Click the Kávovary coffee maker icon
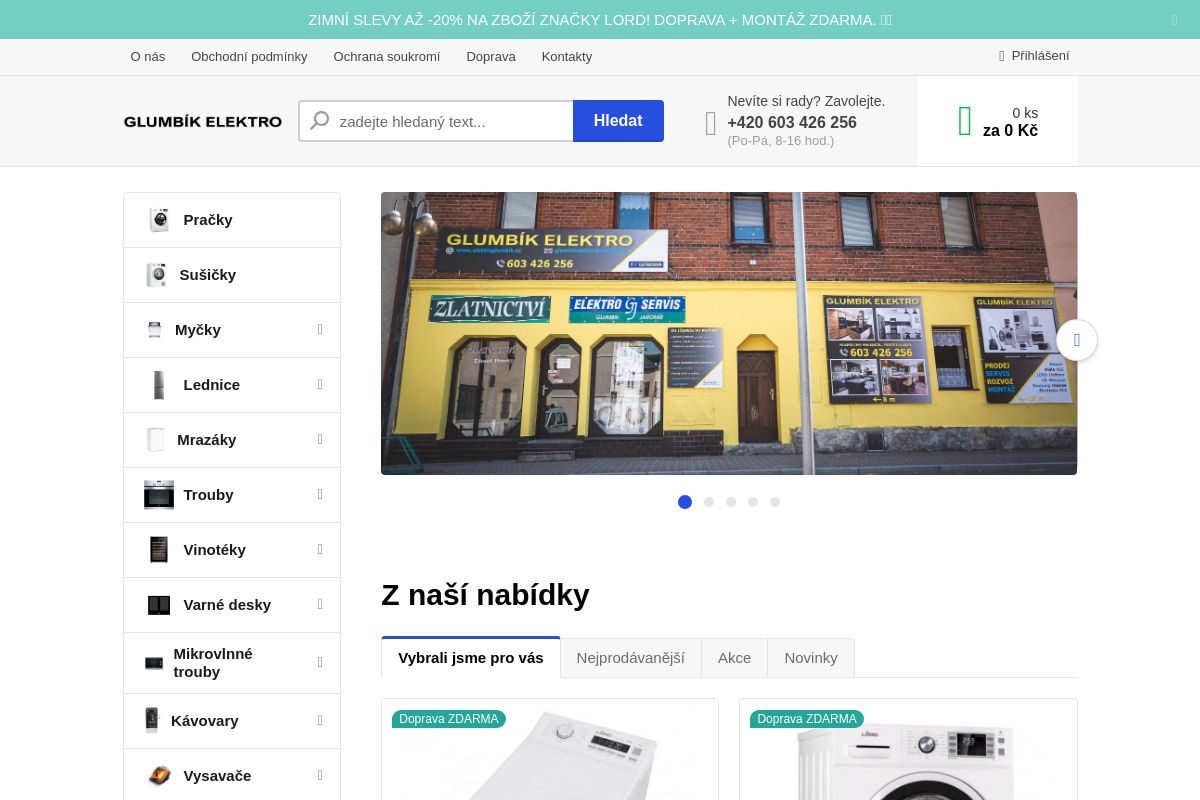The width and height of the screenshot is (1200, 800). (x=152, y=720)
